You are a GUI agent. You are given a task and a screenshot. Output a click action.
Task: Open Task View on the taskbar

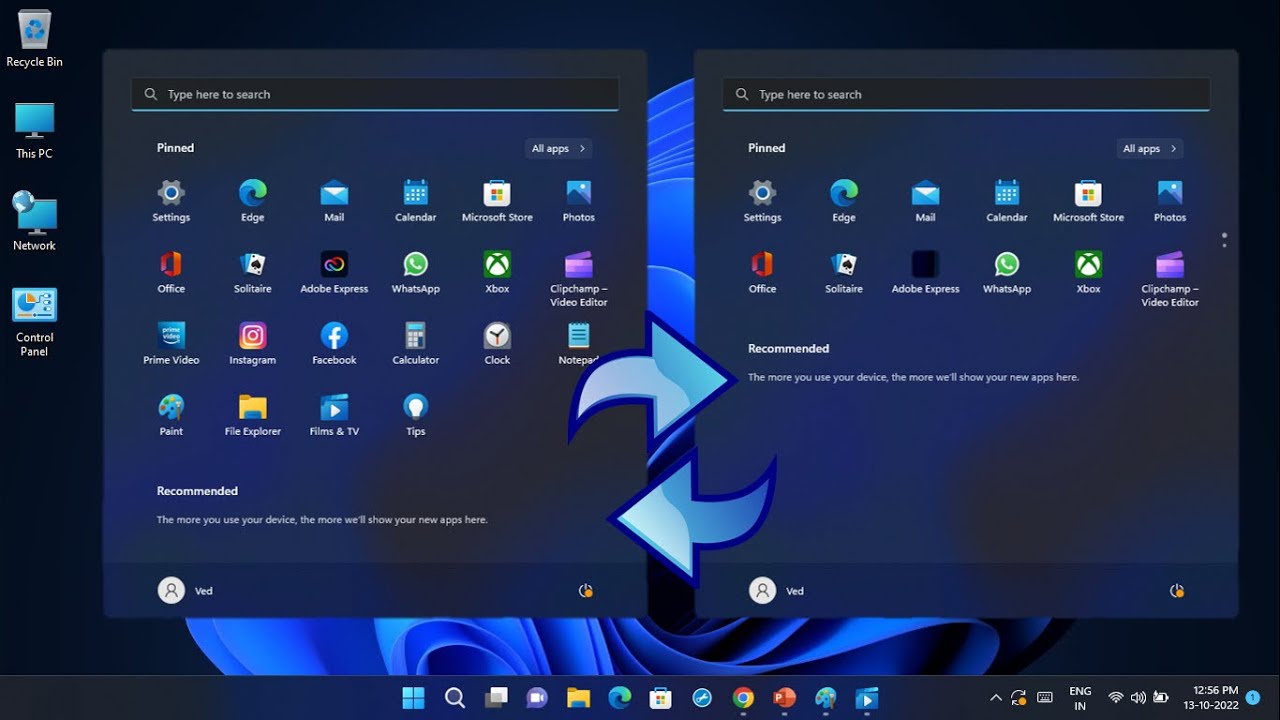pos(496,697)
